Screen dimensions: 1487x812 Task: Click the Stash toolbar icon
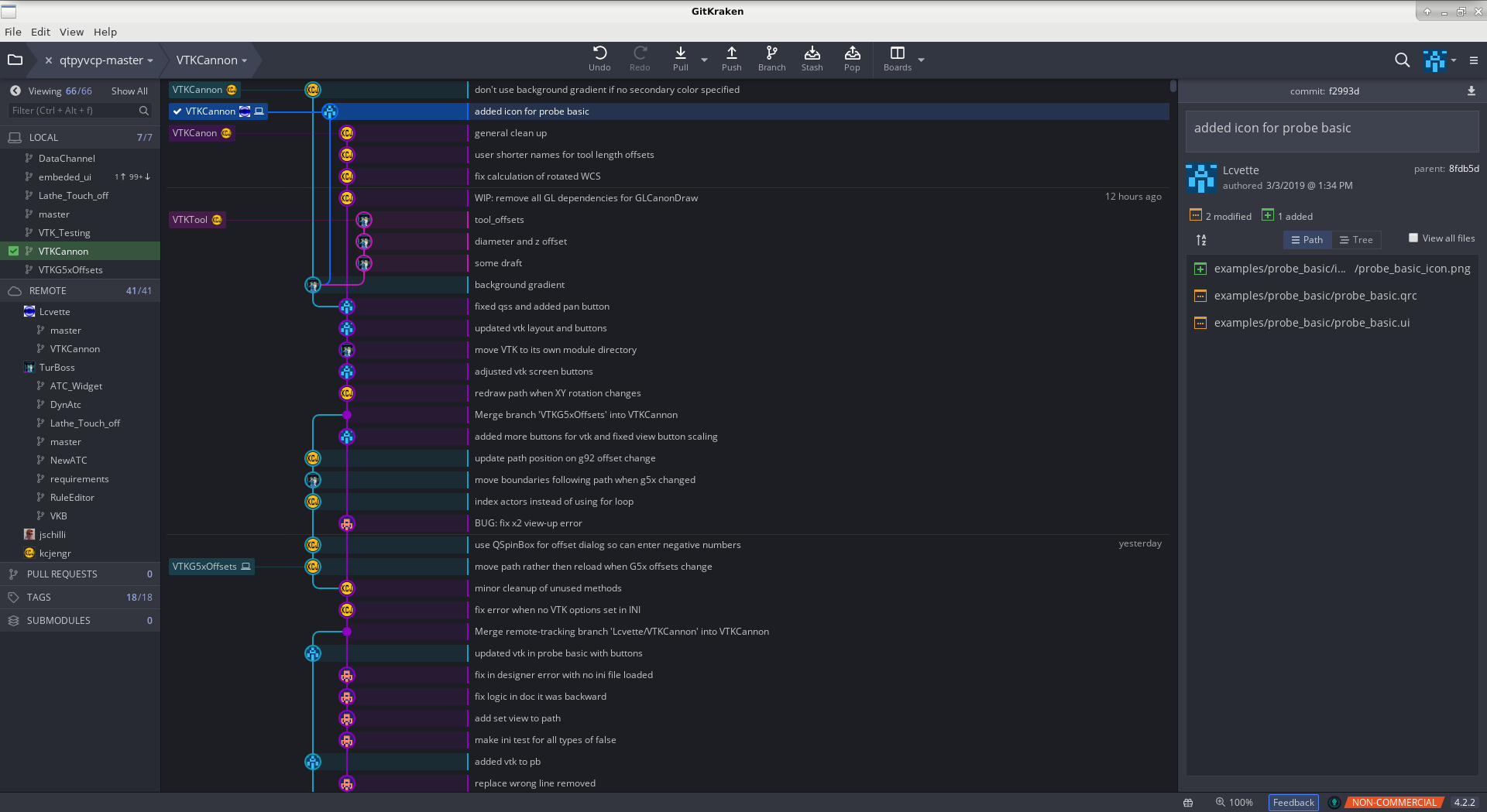pyautogui.click(x=812, y=59)
